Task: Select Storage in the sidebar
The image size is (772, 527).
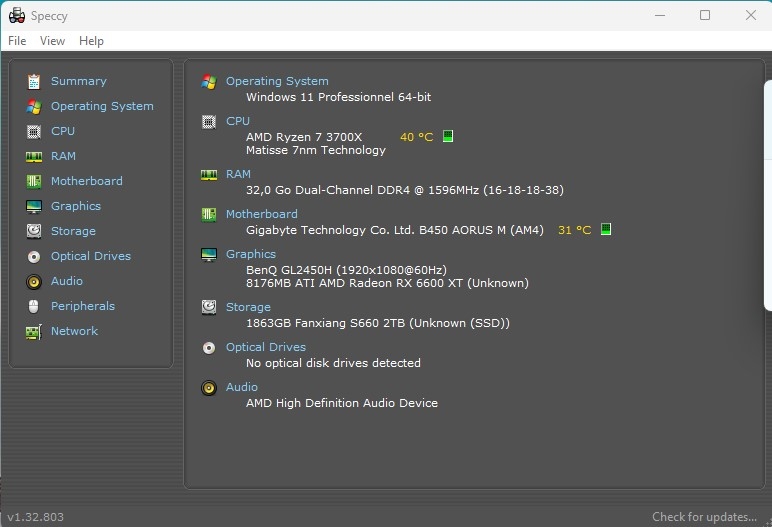Action: point(73,231)
